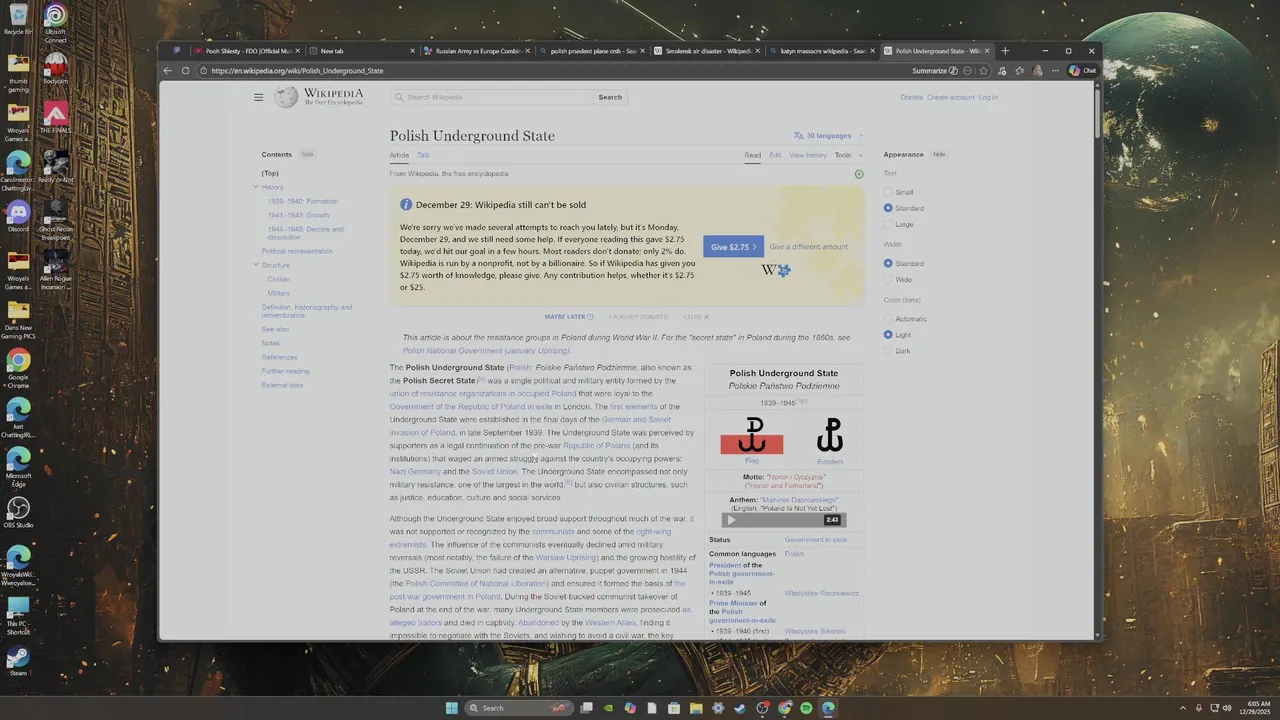
Task: Click the Search Wikipedia input field
Action: coord(492,97)
